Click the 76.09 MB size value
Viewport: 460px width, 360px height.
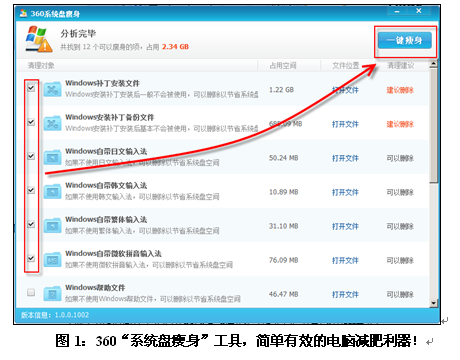click(284, 260)
